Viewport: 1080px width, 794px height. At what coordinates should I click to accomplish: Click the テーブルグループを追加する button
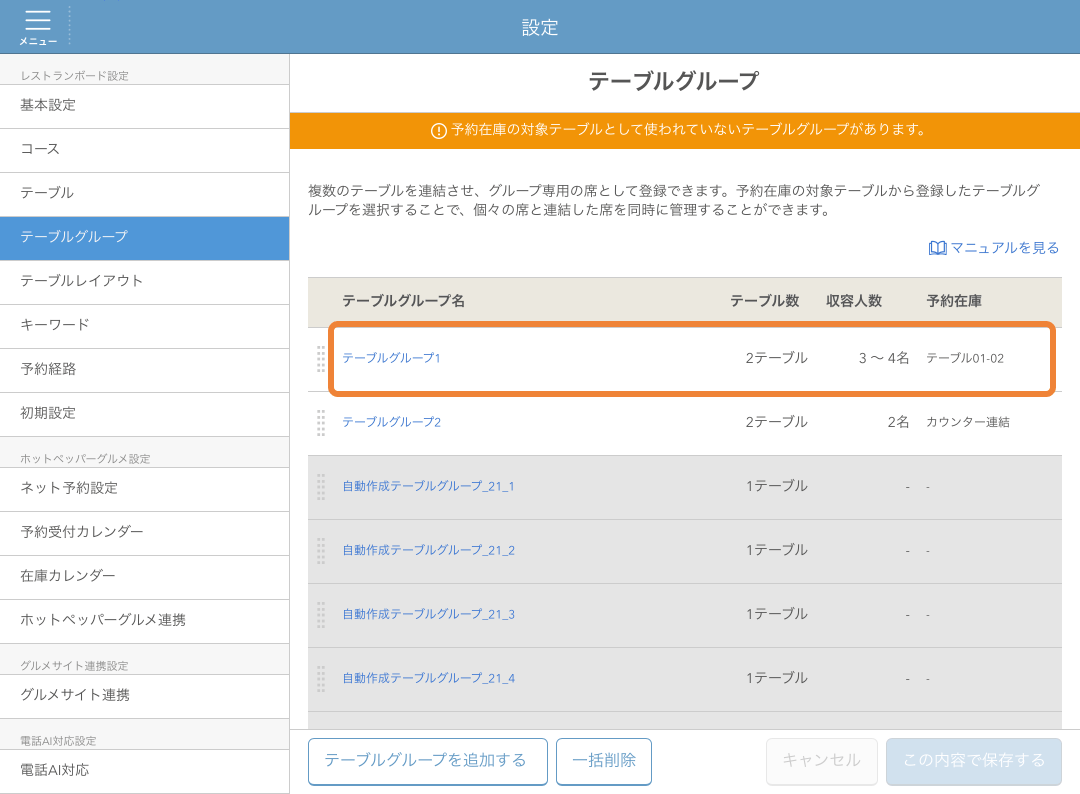coord(427,761)
